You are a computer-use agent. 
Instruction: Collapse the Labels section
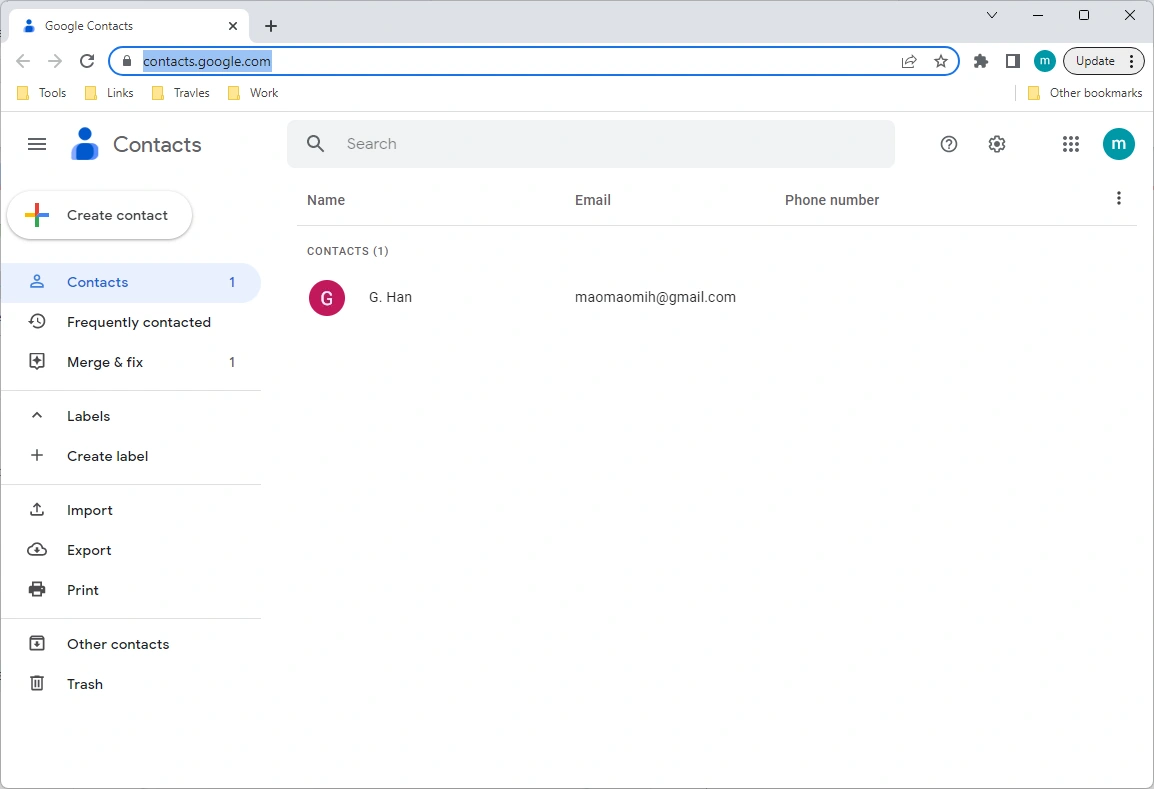coord(37,416)
